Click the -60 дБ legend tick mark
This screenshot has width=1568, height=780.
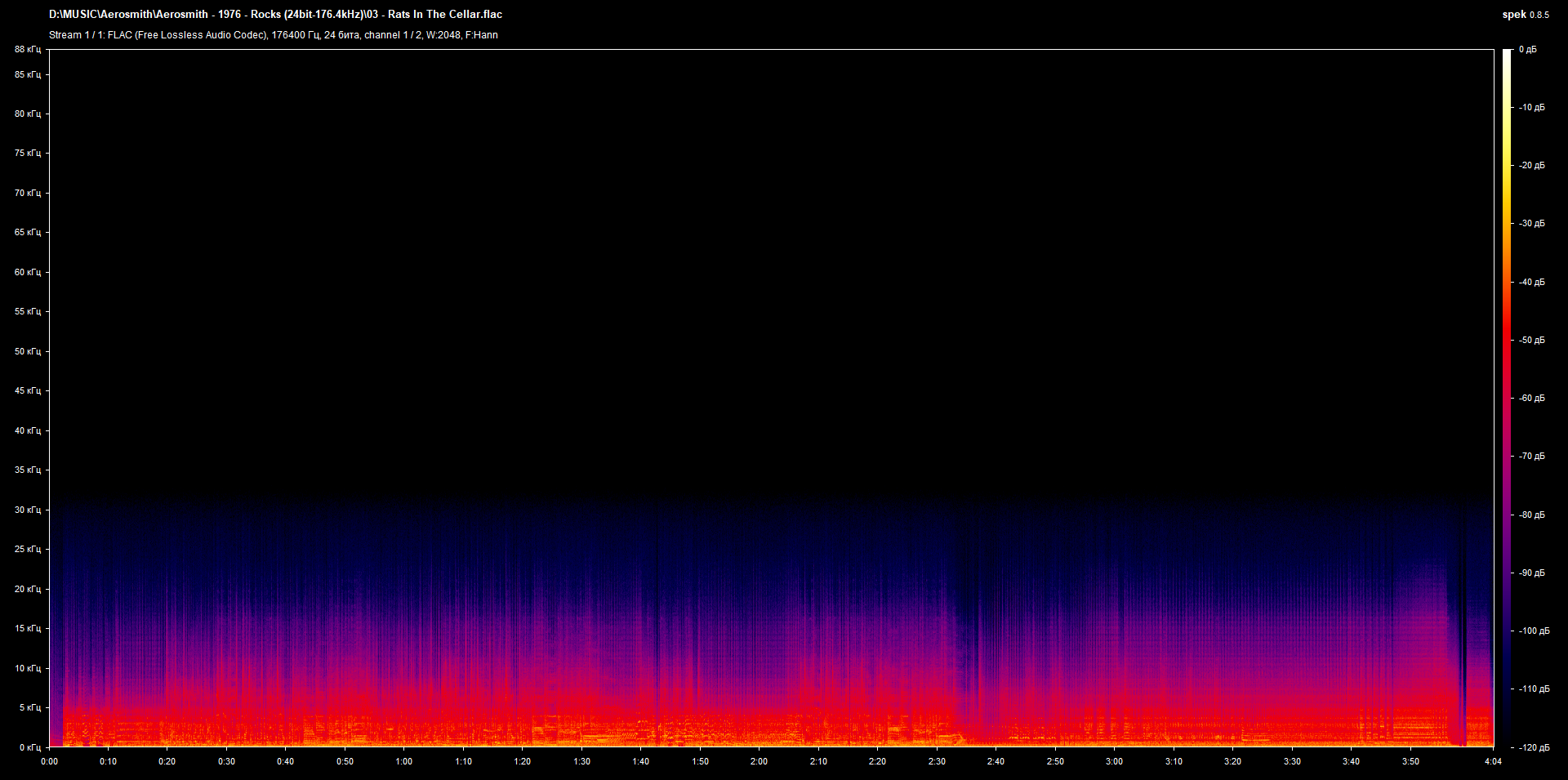click(x=1514, y=398)
